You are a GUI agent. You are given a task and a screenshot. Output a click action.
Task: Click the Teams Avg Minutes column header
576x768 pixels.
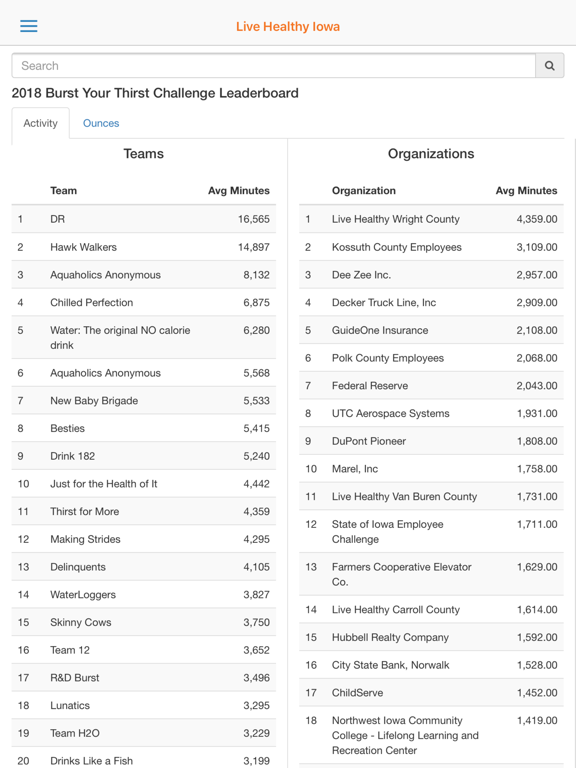click(x=239, y=191)
